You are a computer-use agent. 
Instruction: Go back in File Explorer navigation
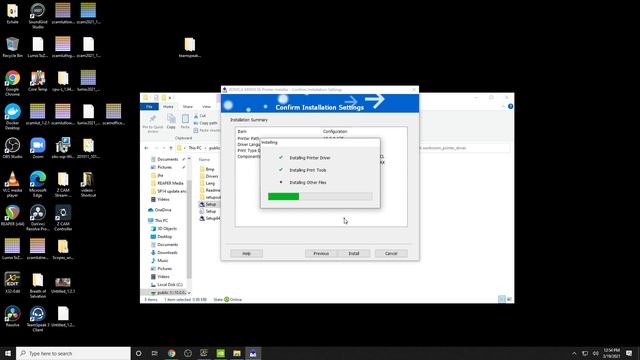point(147,148)
